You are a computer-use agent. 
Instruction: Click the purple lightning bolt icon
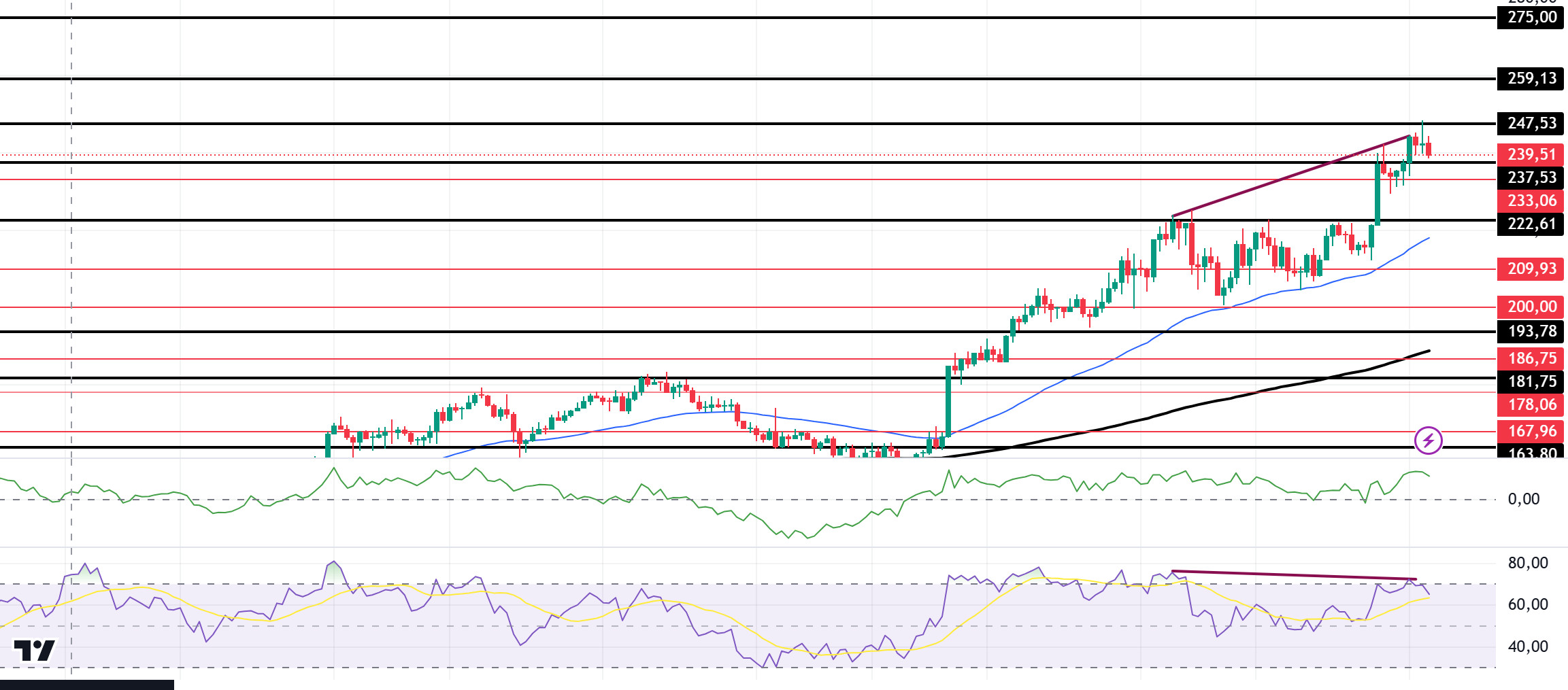[x=1428, y=441]
